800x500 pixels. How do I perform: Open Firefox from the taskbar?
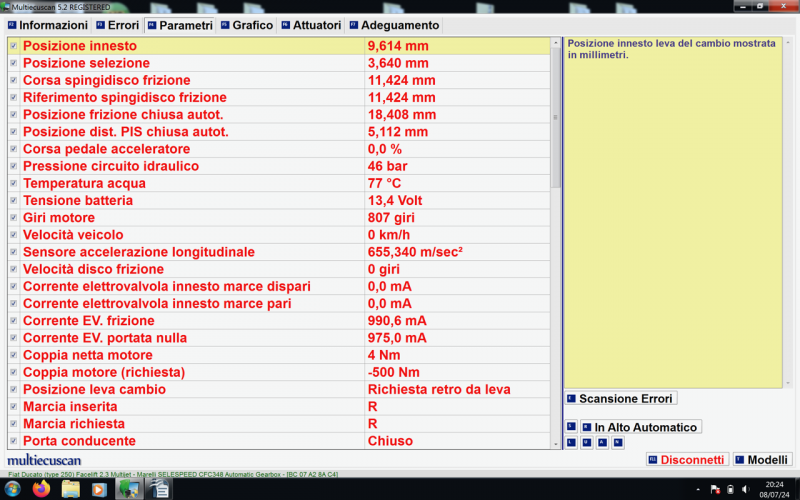tap(41, 489)
